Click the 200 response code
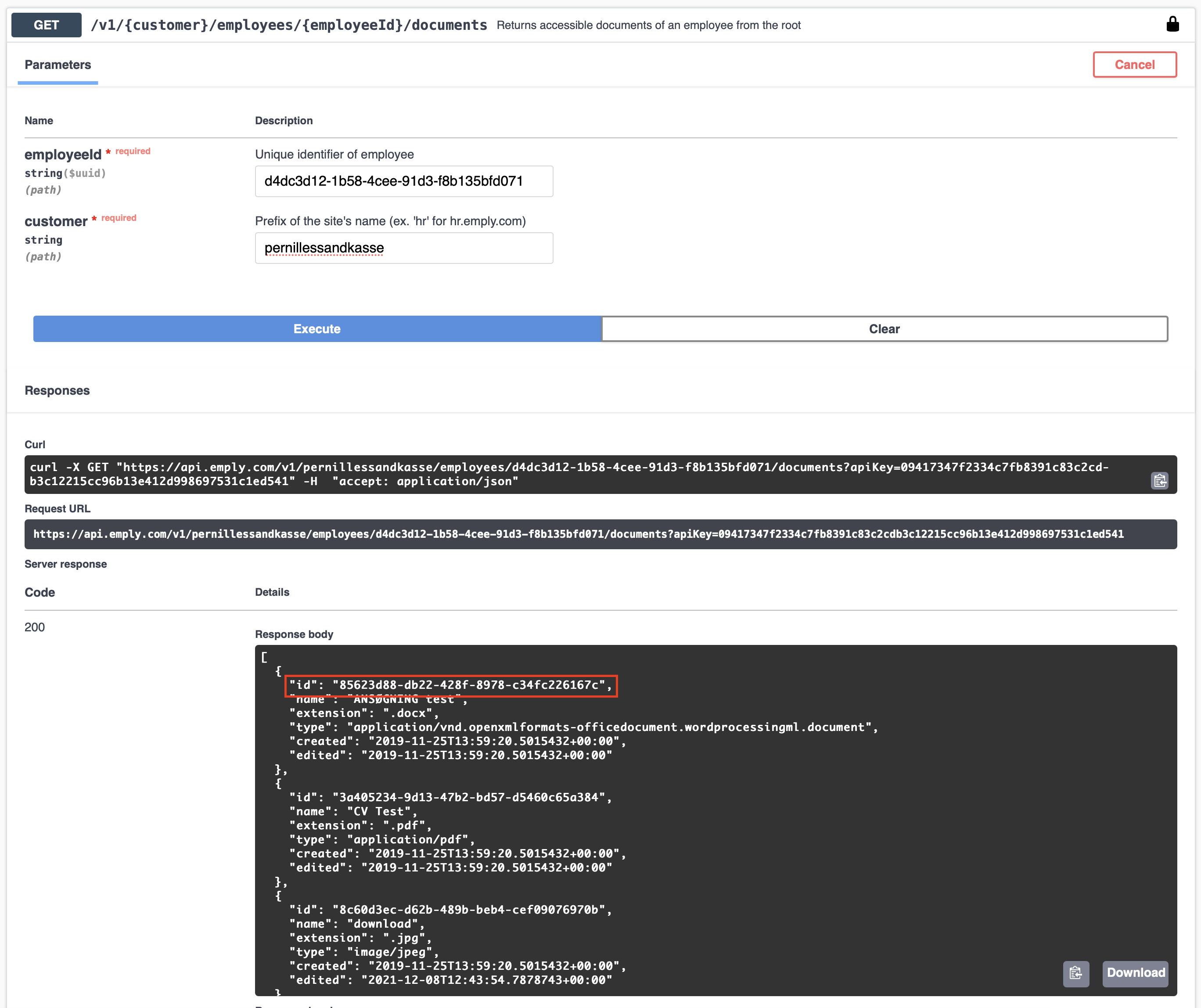 click(35, 627)
